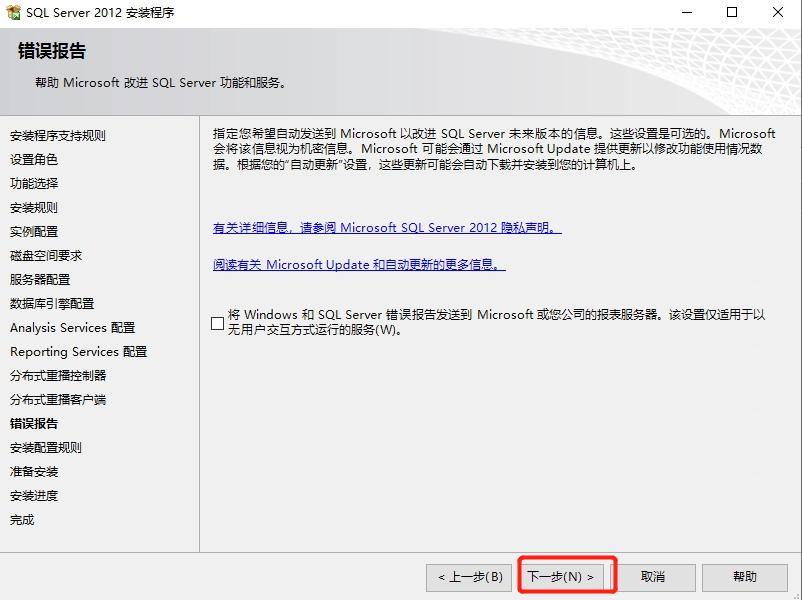
Task: Open the SQL Server 2012 privacy statement link
Action: (x=387, y=228)
